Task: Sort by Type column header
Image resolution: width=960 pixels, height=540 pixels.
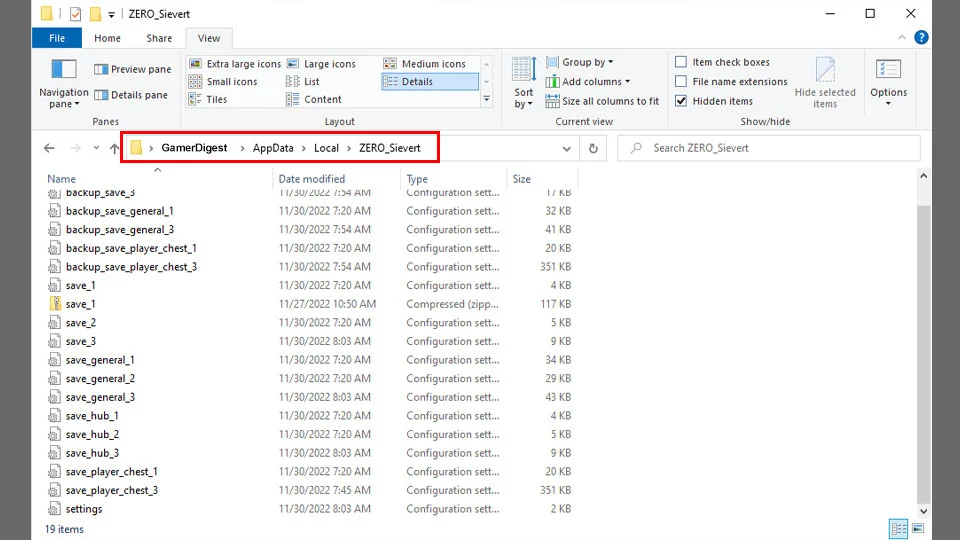Action: pos(417,179)
